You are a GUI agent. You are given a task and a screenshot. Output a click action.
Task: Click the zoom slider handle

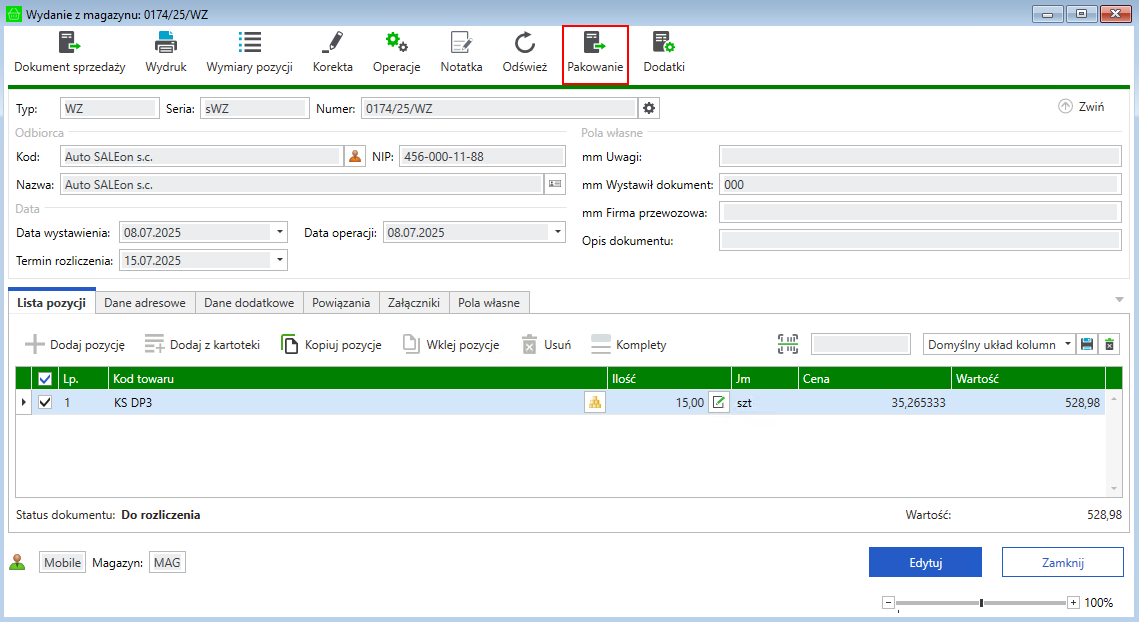pos(981,603)
